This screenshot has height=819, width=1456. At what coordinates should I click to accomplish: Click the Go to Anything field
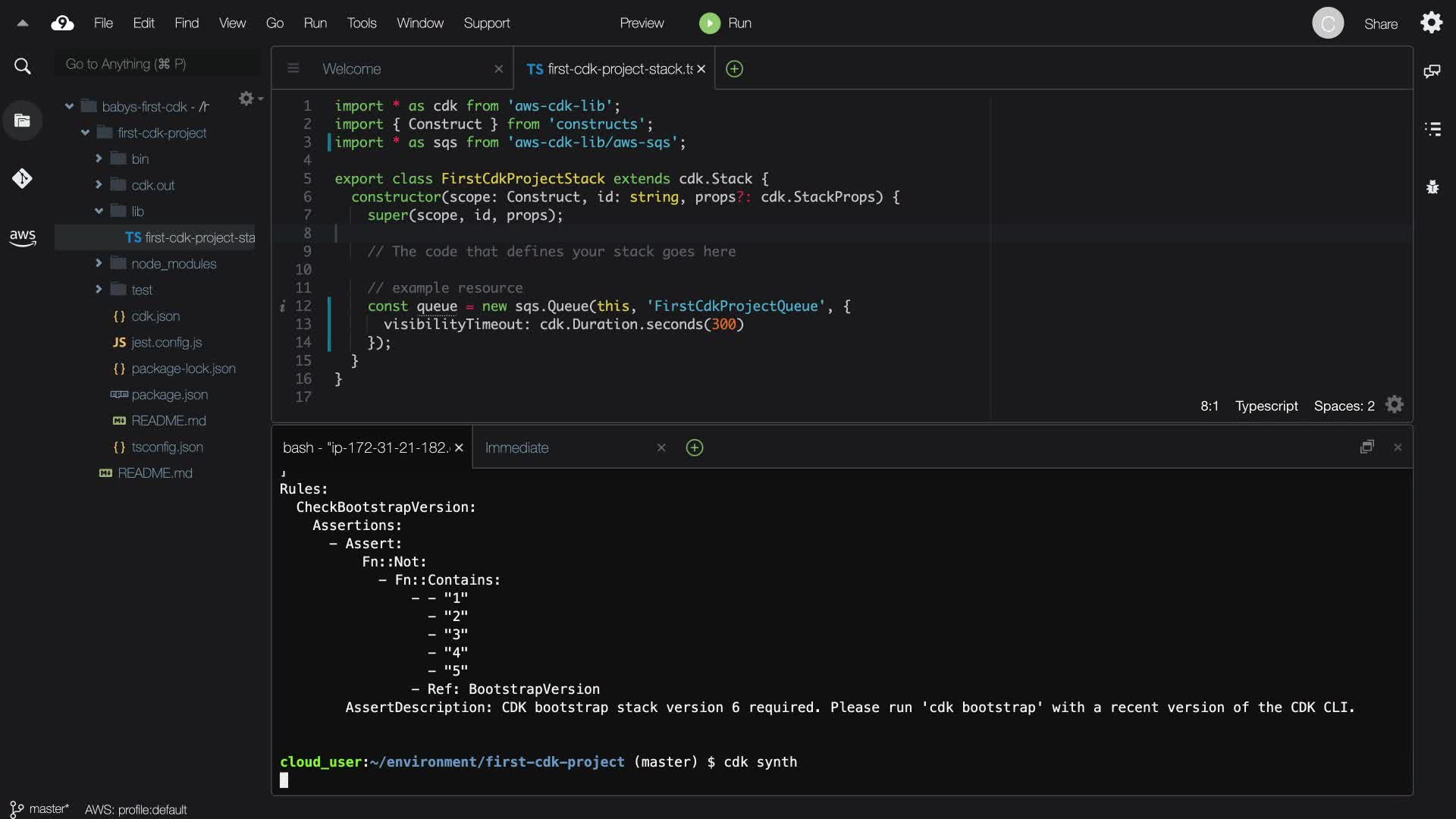(x=158, y=64)
